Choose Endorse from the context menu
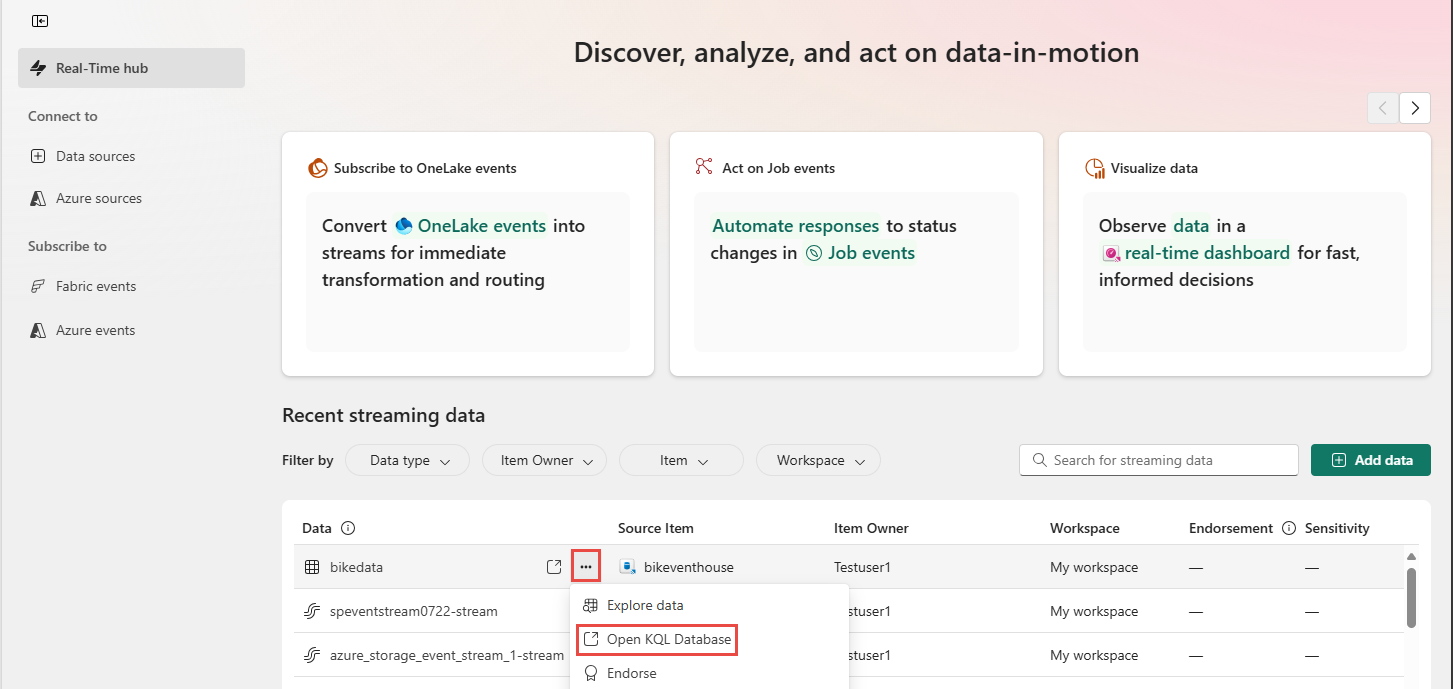This screenshot has width=1453, height=689. click(631, 673)
